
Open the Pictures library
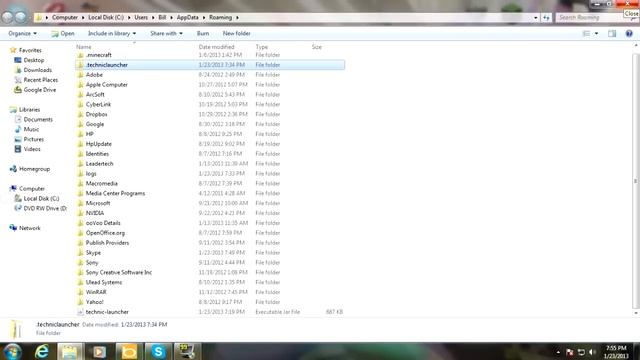[29, 139]
